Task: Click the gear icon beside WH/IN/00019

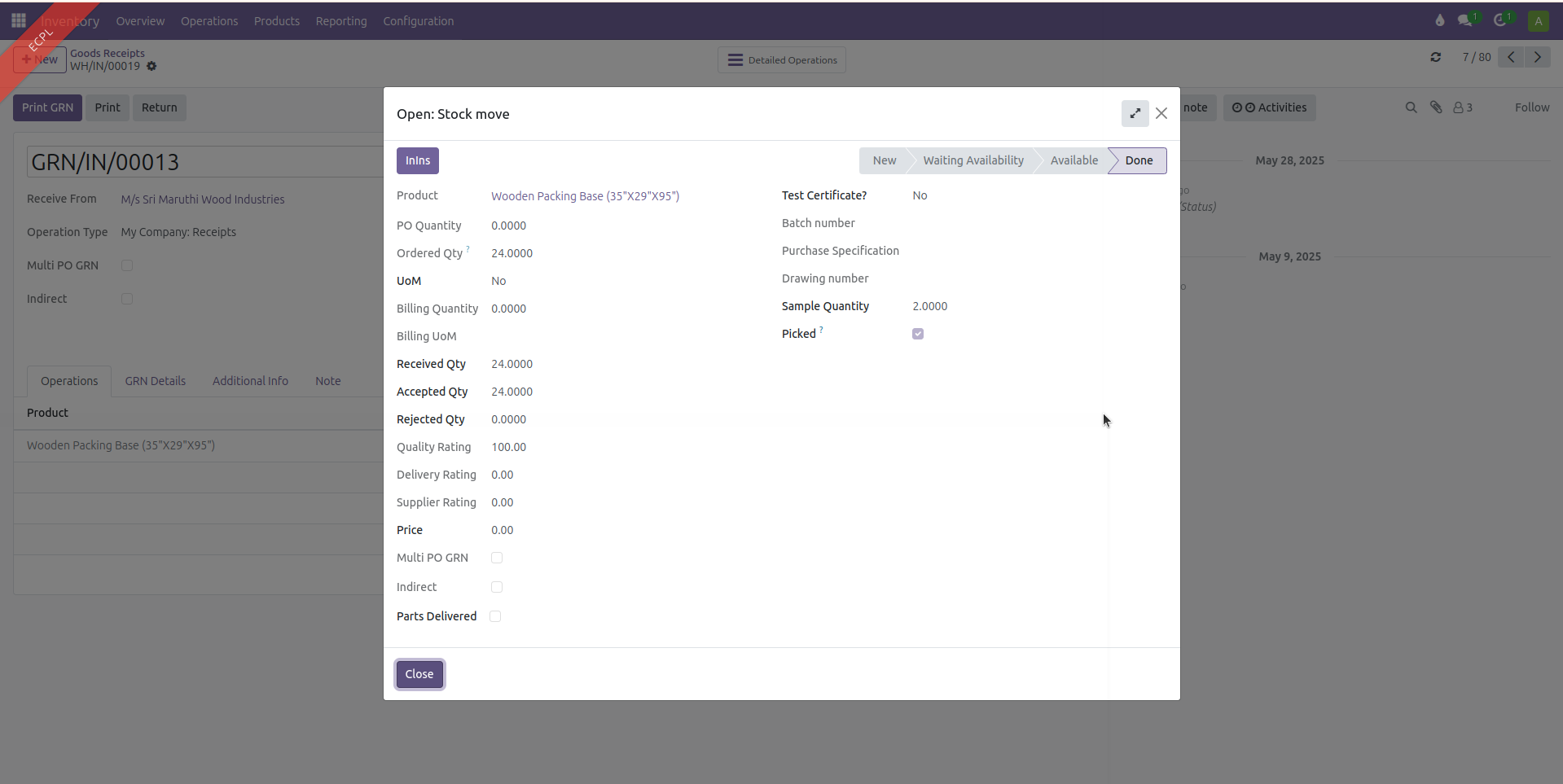Action: pyautogui.click(x=151, y=67)
